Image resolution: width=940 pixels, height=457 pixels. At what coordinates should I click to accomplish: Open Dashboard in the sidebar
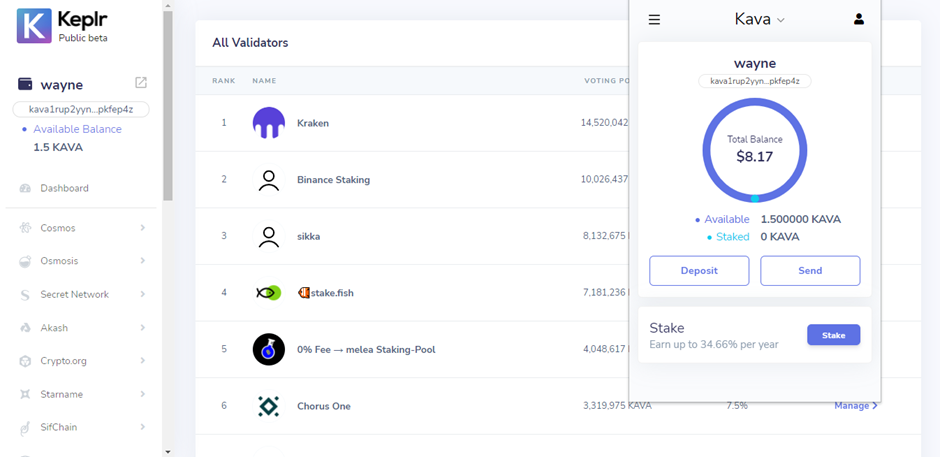tap(64, 188)
